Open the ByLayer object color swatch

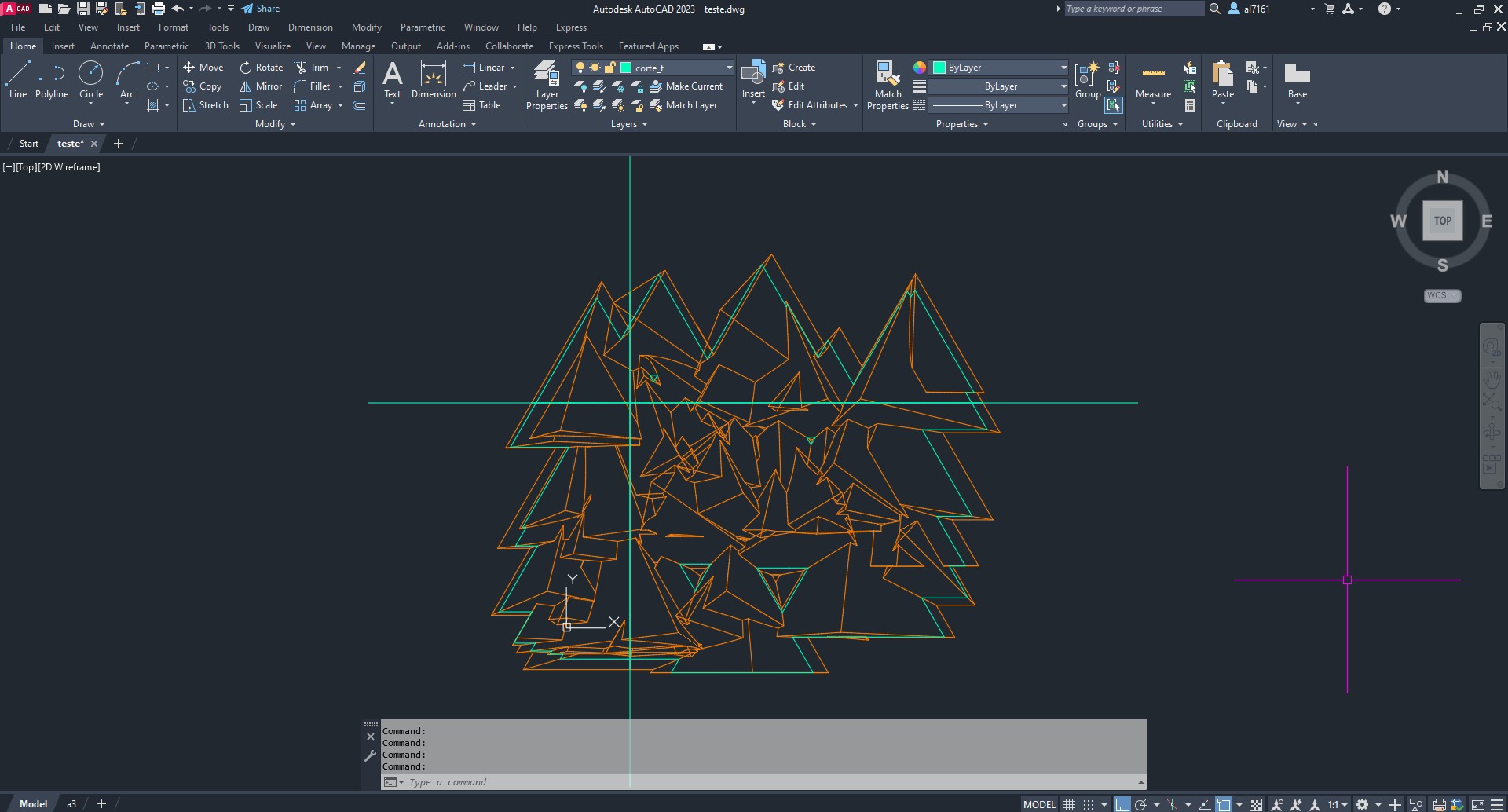(939, 68)
